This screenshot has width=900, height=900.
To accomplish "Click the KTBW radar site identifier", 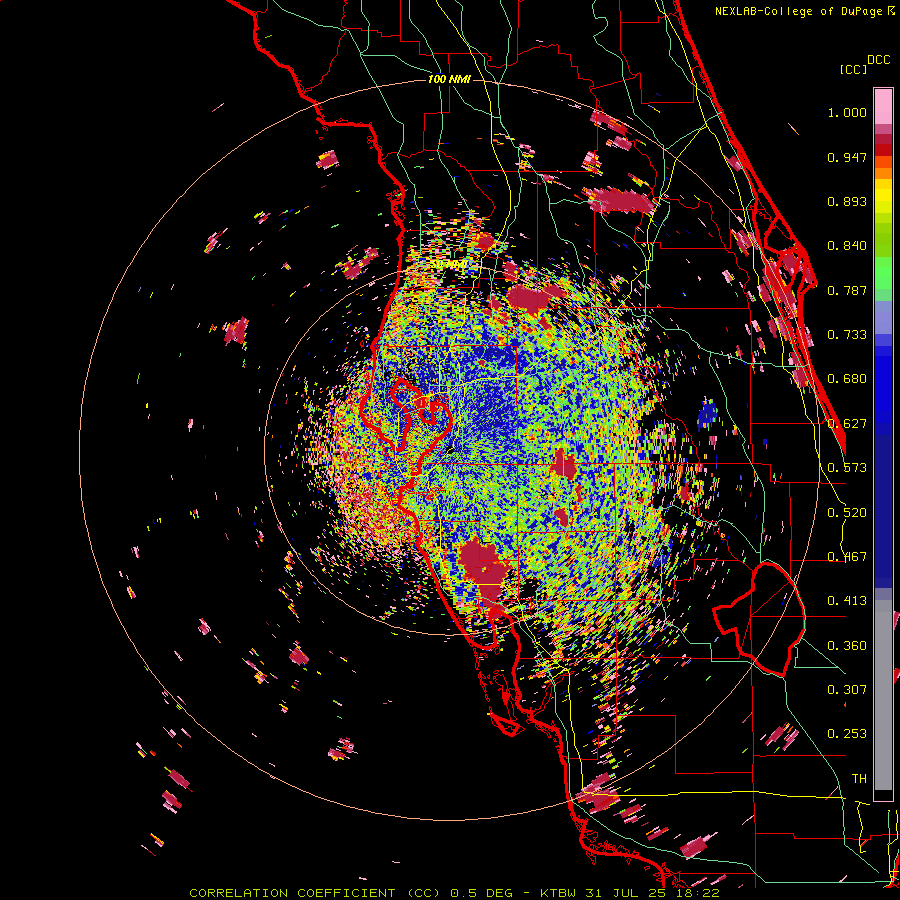I will [560, 893].
